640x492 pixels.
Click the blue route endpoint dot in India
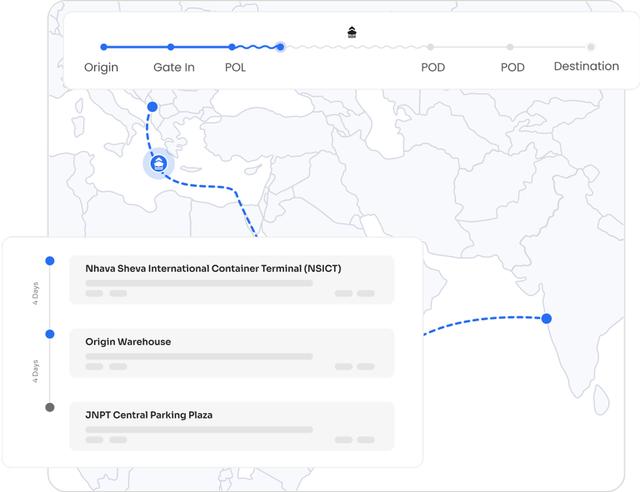[x=546, y=319]
